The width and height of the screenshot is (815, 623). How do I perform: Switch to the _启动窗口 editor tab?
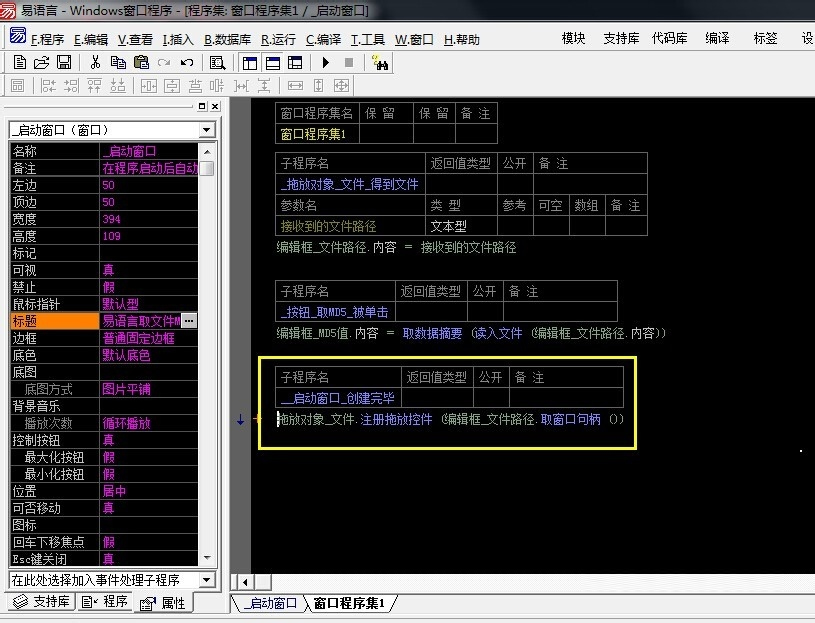(x=271, y=603)
